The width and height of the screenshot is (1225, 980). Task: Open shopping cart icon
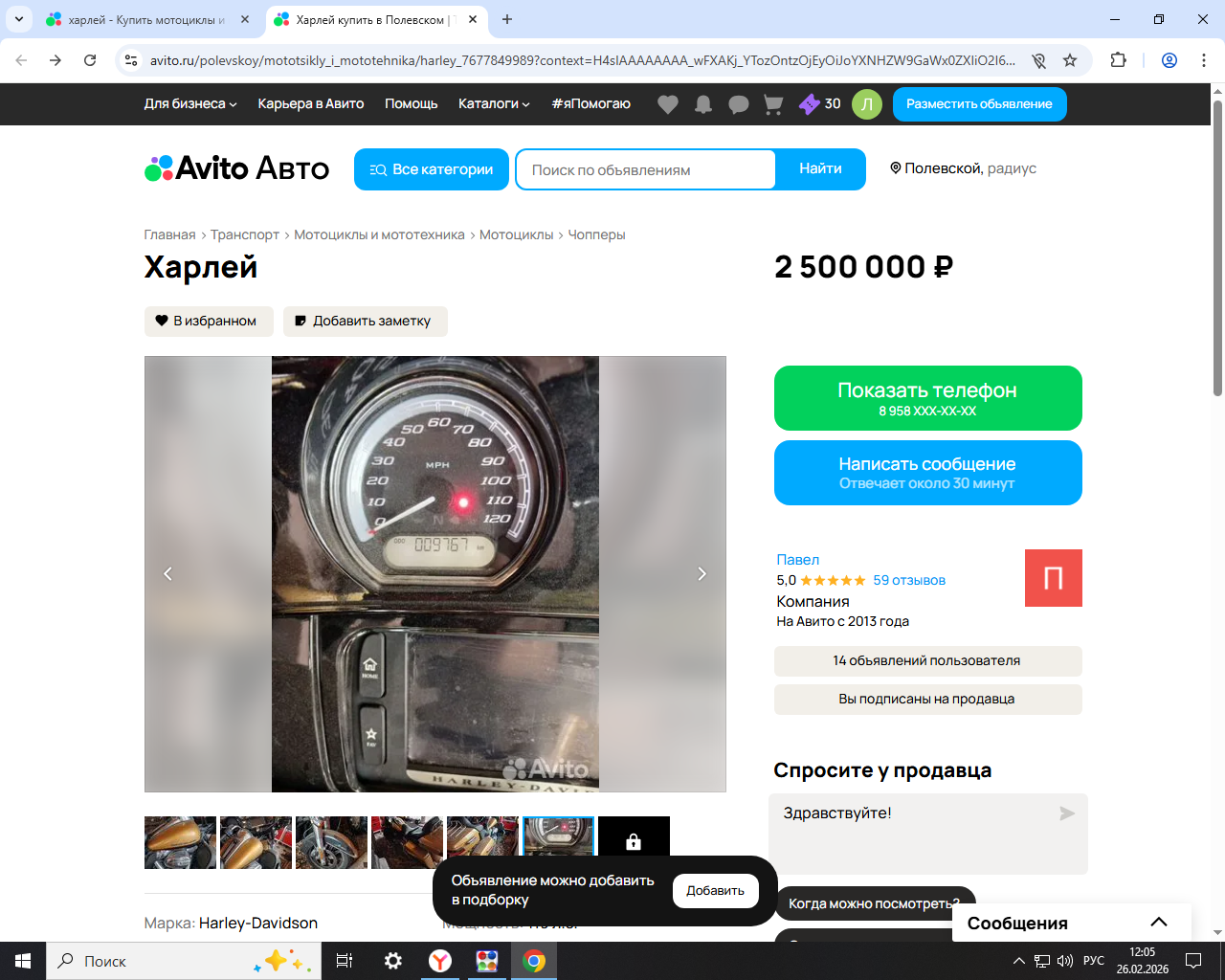[x=773, y=104]
